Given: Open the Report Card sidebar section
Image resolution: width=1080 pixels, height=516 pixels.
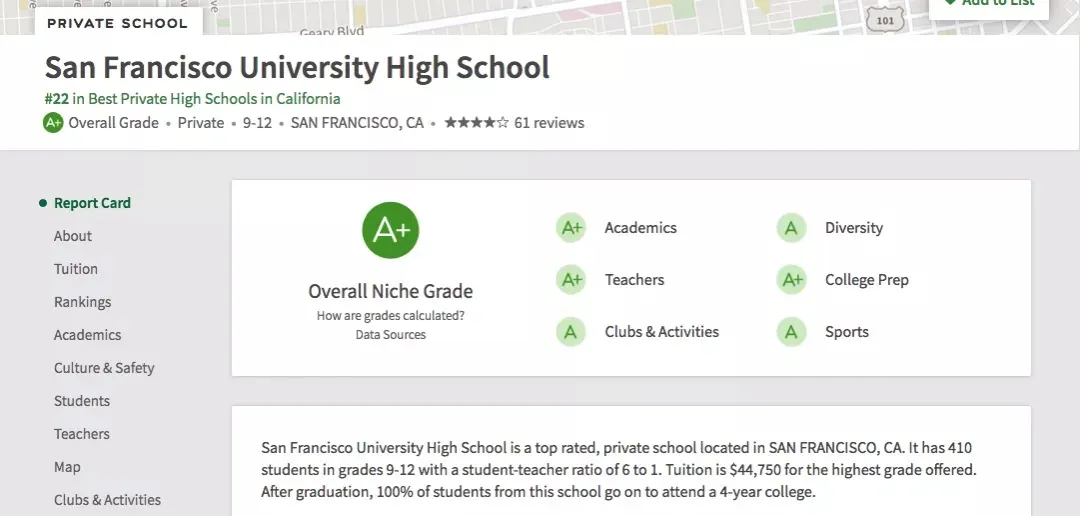Looking at the screenshot, I should point(92,203).
